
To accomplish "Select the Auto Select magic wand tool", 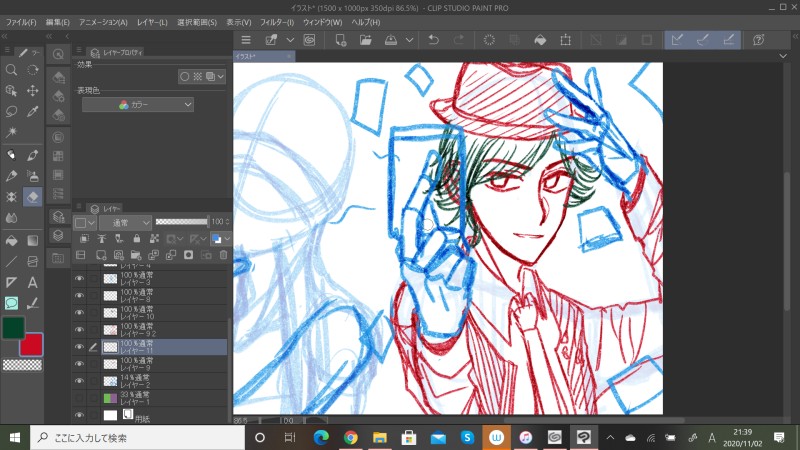I will 11,132.
